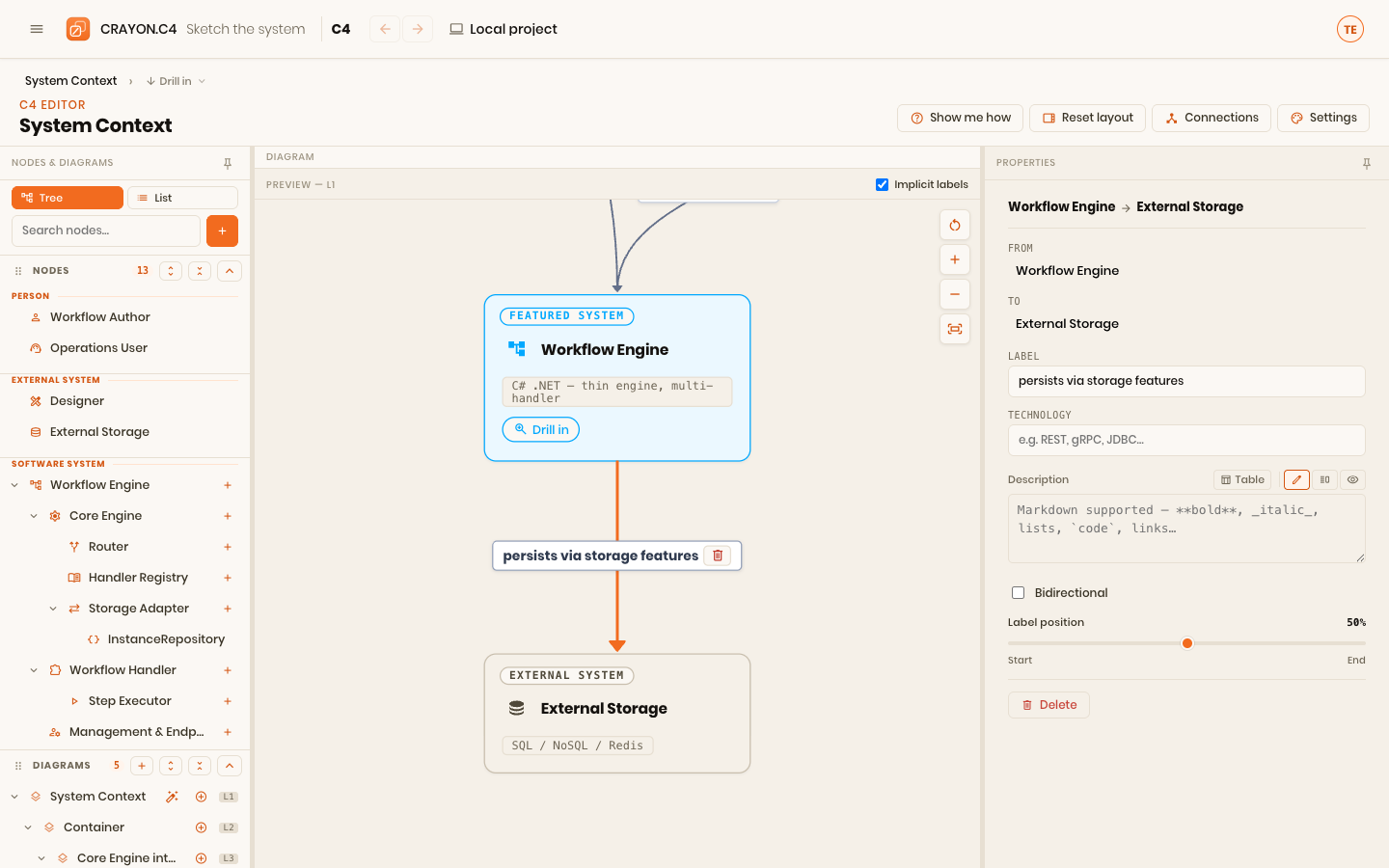Collapse the Workflow Handler tree node
Image resolution: width=1389 pixels, height=868 pixels.
pos(34,670)
